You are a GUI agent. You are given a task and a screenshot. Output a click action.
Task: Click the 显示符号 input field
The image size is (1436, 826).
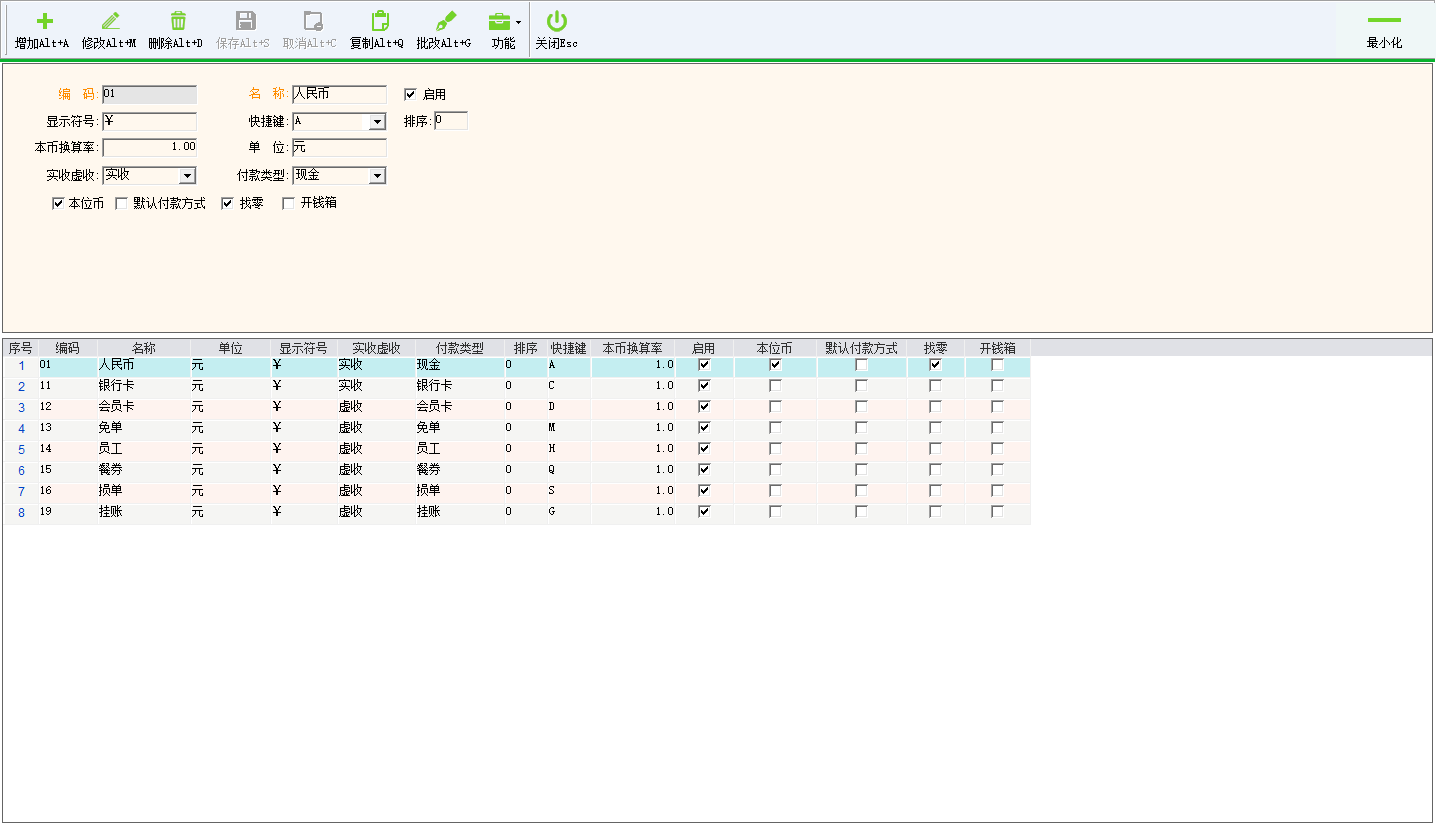150,121
